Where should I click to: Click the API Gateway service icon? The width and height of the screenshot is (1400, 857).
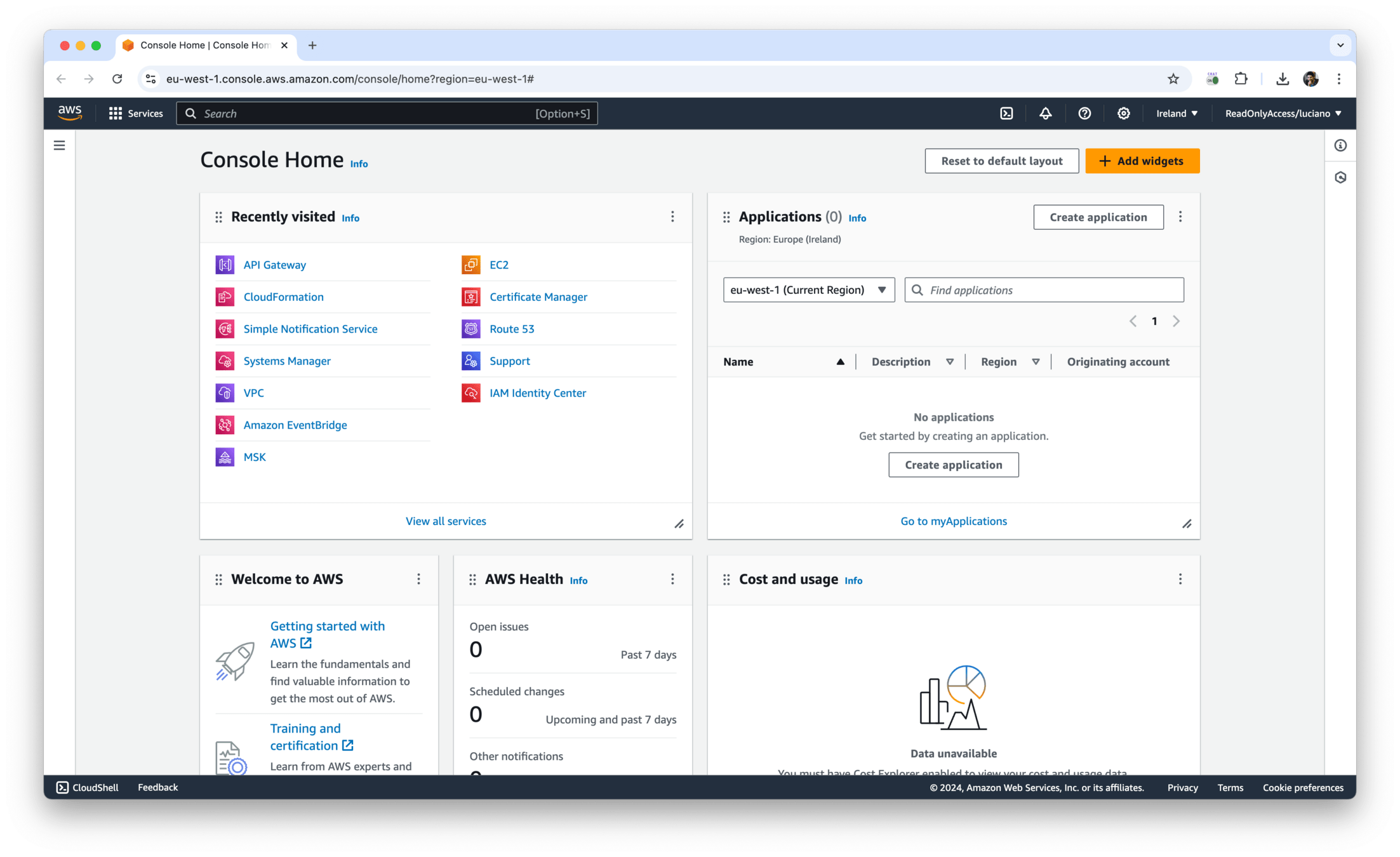[x=225, y=265]
